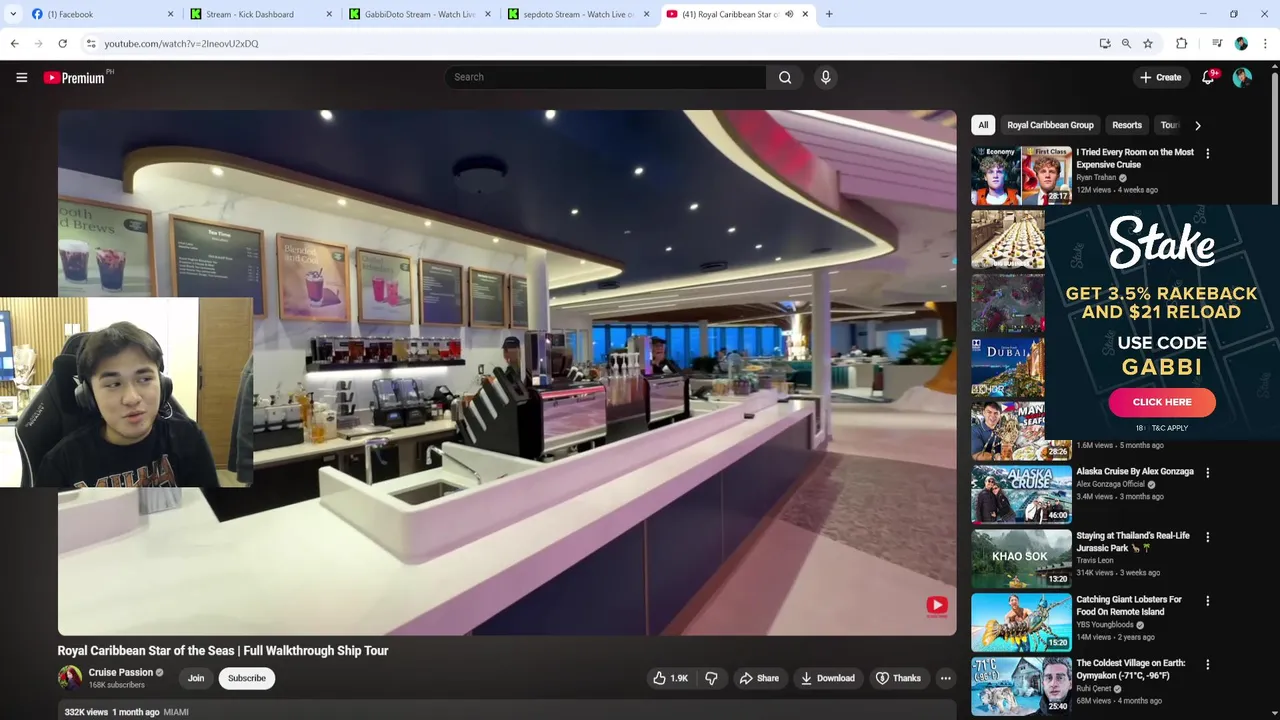Select the All filter chip

[x=983, y=125]
